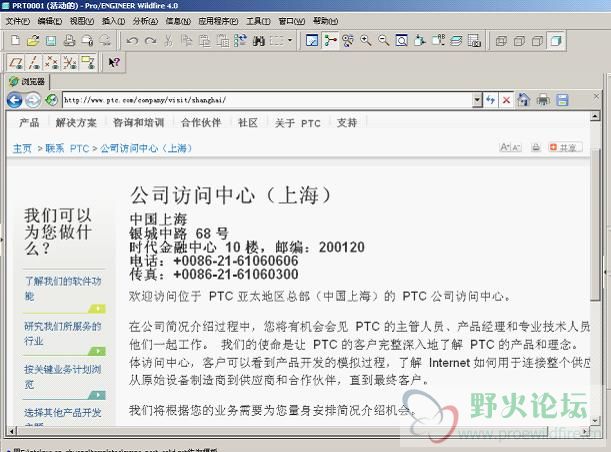Switch to Shading display style

point(556,41)
